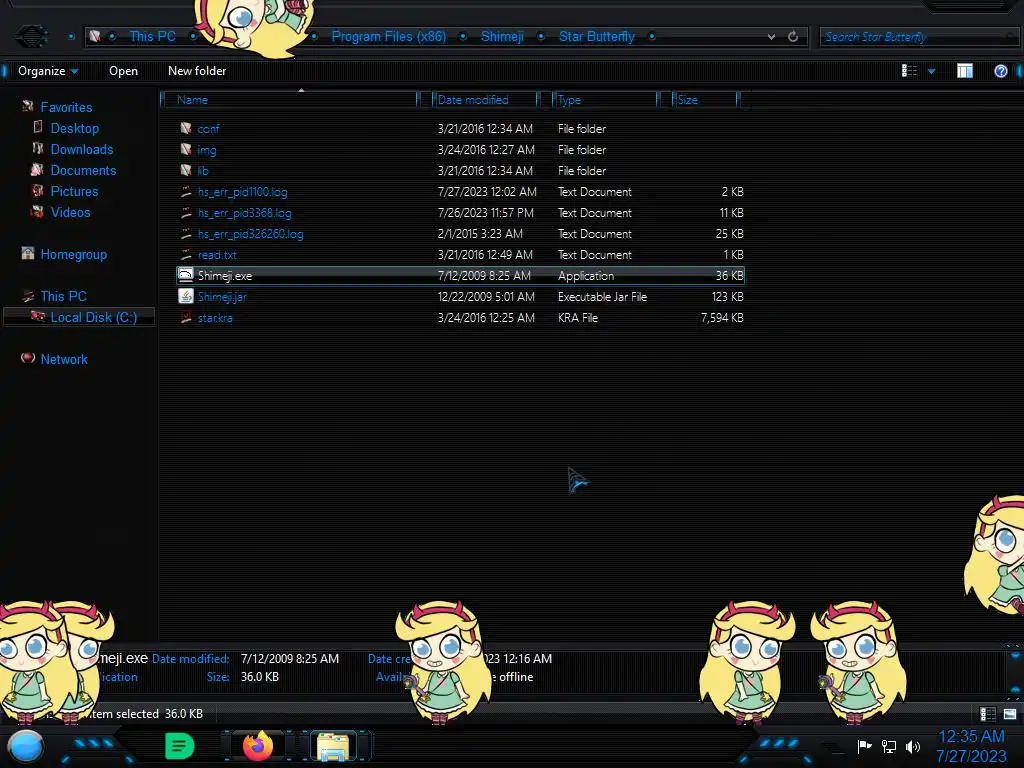Select the read.txt file name
The width and height of the screenshot is (1024, 768).
[217, 255]
